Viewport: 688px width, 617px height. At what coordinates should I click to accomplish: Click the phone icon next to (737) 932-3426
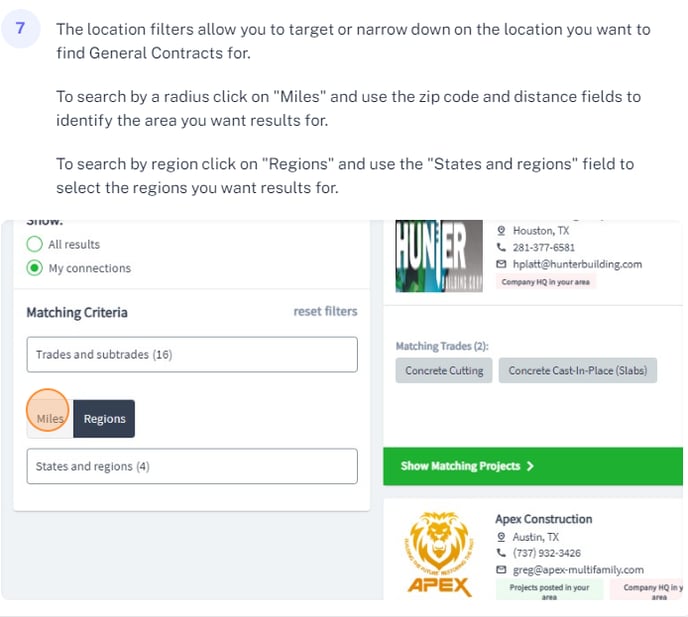point(501,552)
